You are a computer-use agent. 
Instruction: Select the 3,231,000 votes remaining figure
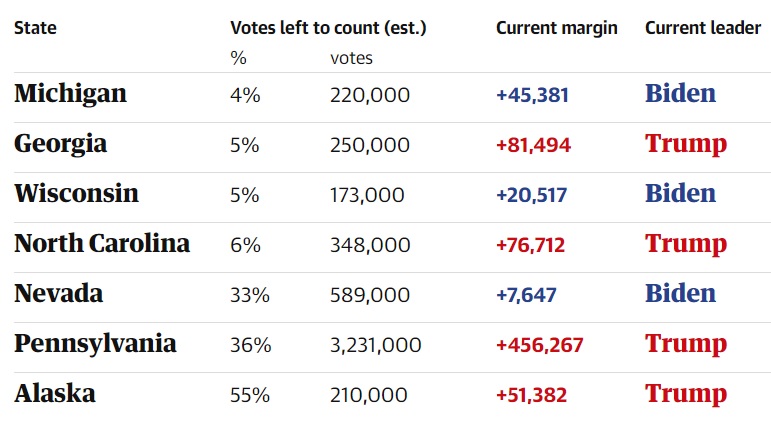(375, 345)
